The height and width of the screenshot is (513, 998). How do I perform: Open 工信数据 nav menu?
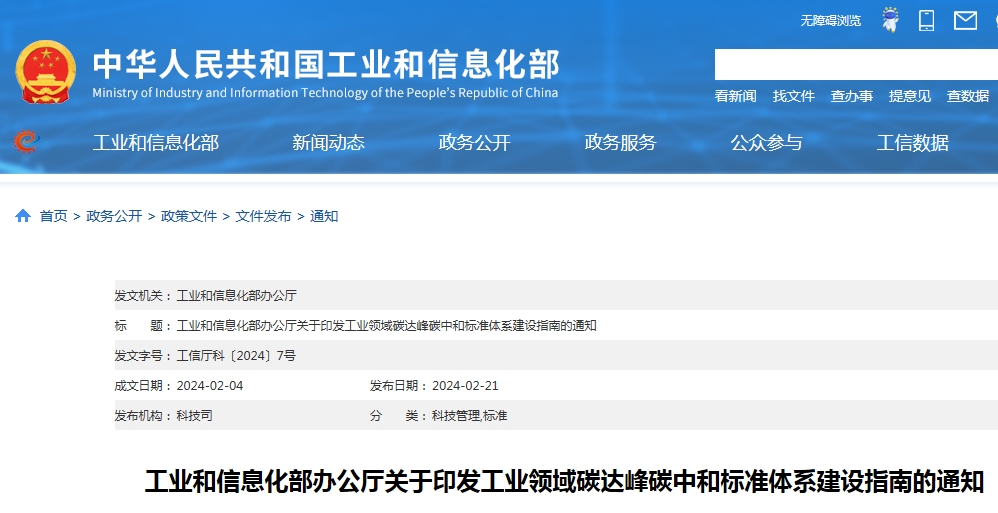[x=912, y=143]
